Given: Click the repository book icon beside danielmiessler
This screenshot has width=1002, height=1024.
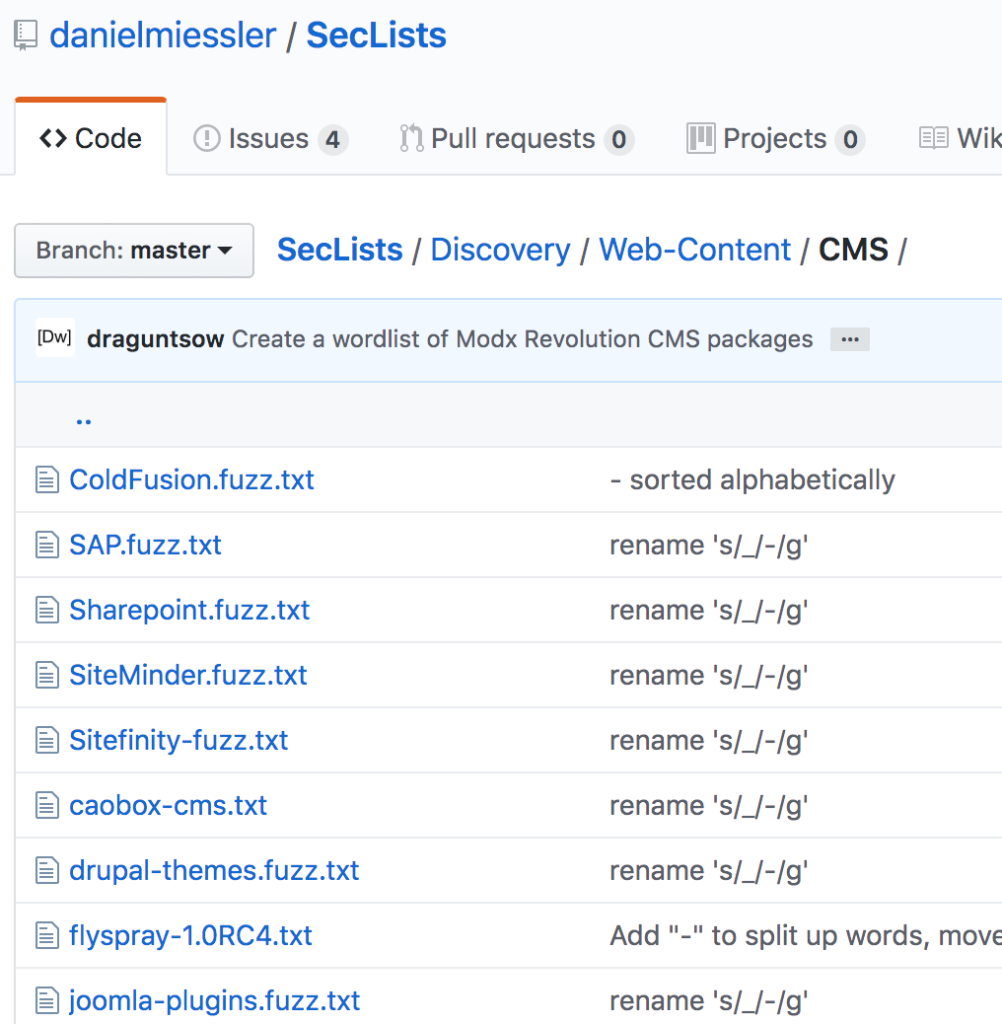Looking at the screenshot, I should (25, 36).
